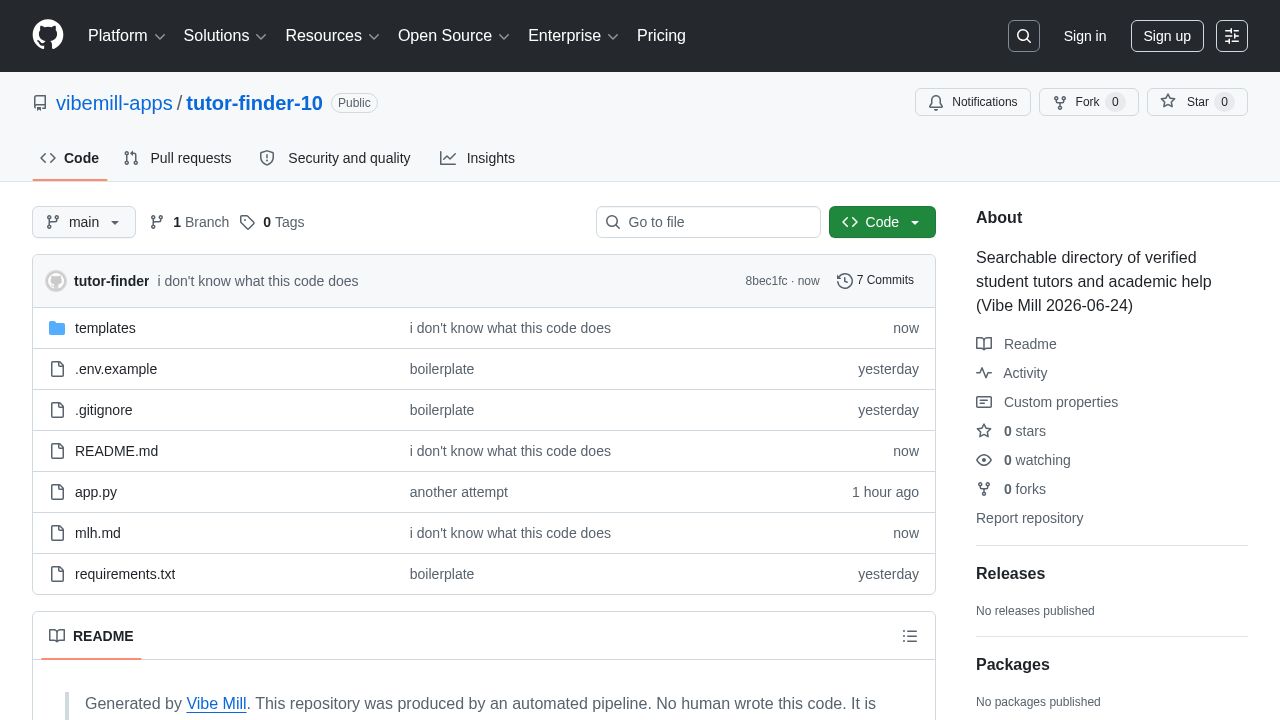The width and height of the screenshot is (1280, 720).
Task: Open the templates folder
Action: coord(105,328)
